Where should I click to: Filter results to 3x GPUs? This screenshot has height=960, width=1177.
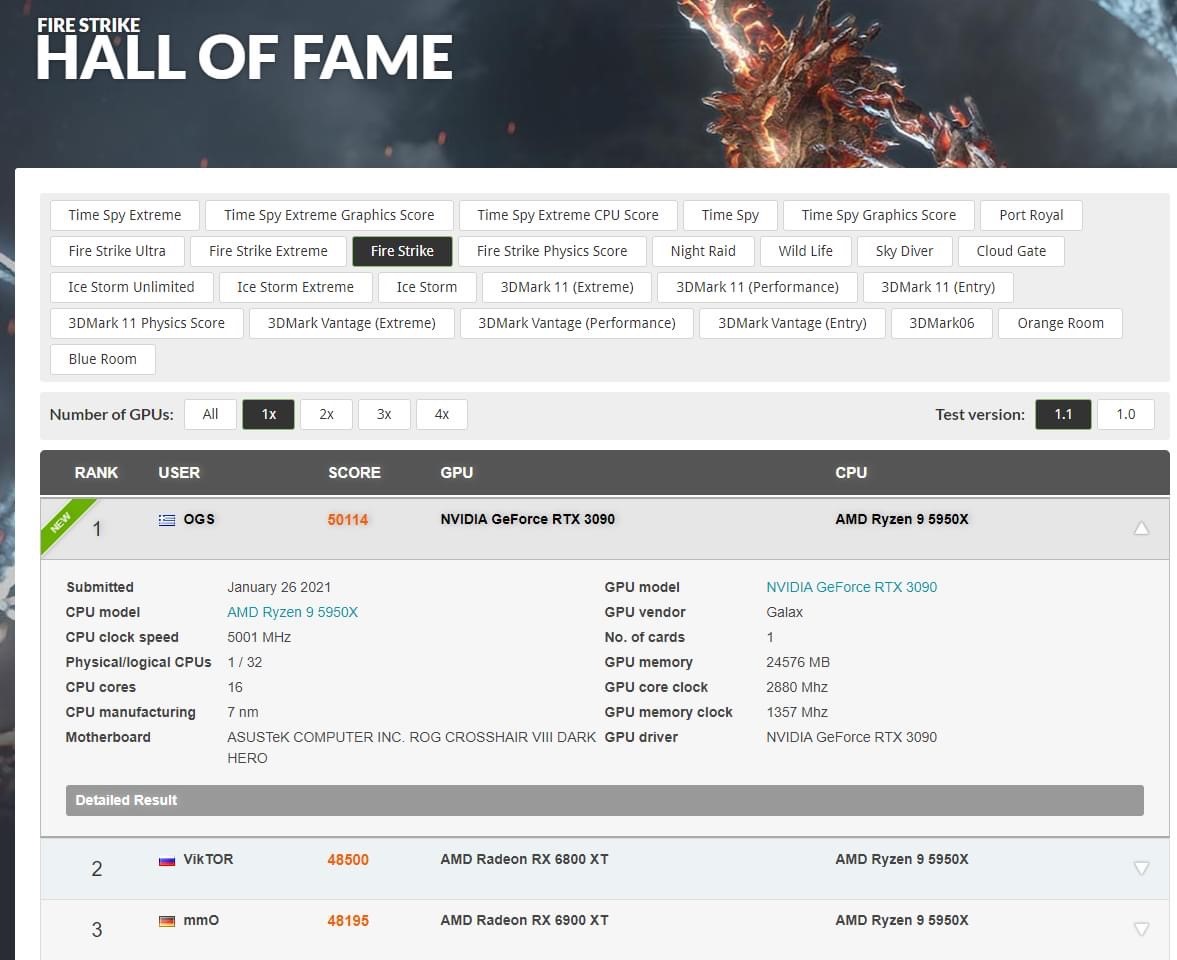pyautogui.click(x=384, y=414)
